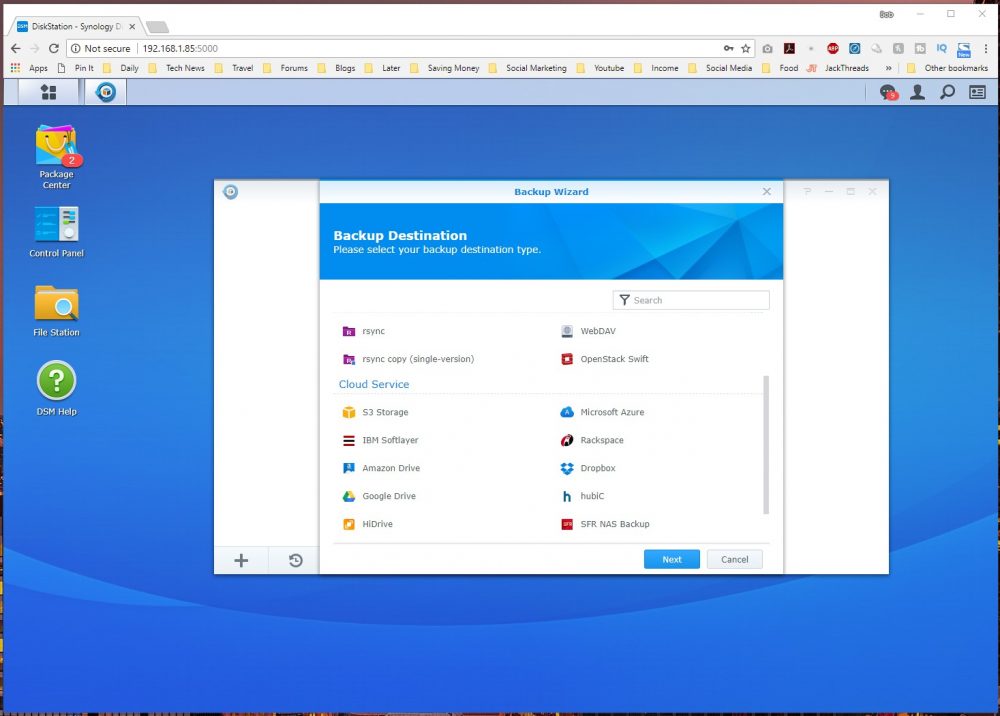Click the Adblock Plus extension icon
Viewport: 1000px width, 716px height.
click(833, 48)
